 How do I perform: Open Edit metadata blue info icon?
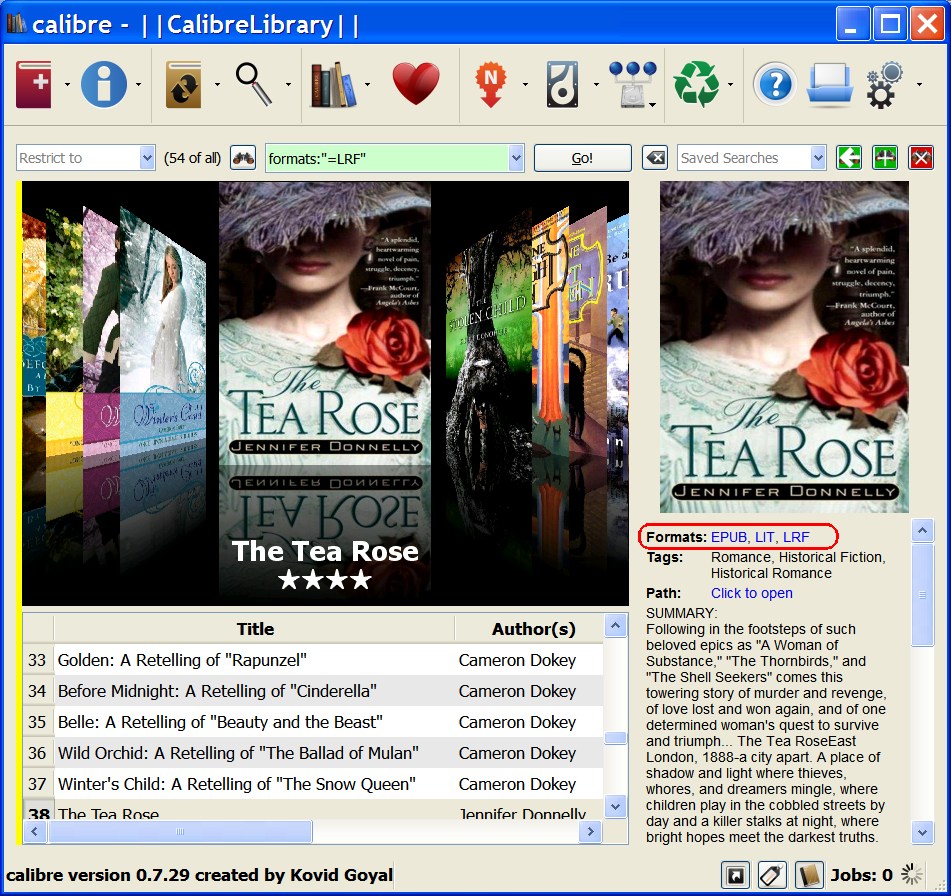pos(104,84)
